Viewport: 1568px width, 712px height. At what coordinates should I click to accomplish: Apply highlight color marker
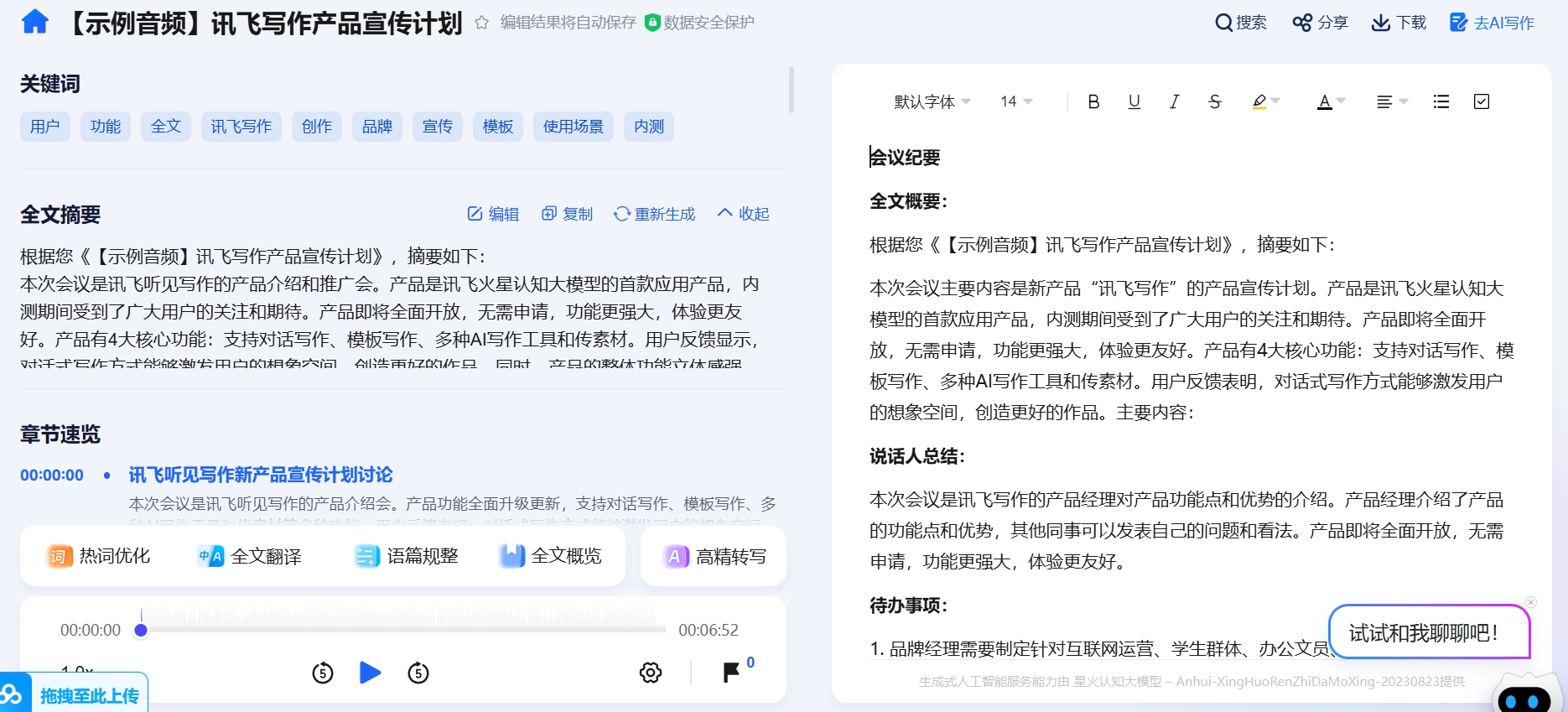click(1259, 101)
